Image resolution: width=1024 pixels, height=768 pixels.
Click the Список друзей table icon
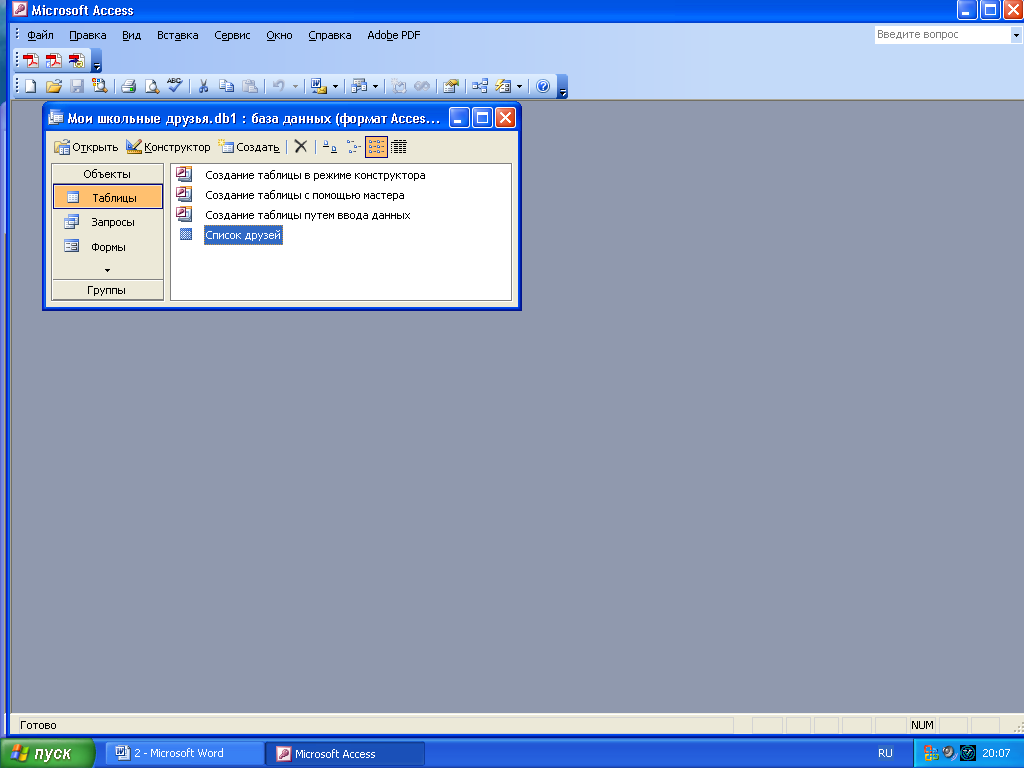186,234
